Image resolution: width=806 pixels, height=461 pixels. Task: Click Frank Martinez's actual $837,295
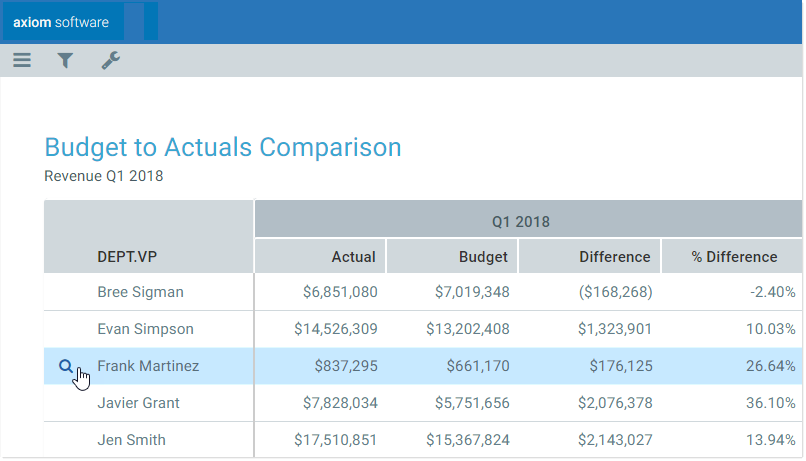(x=346, y=366)
